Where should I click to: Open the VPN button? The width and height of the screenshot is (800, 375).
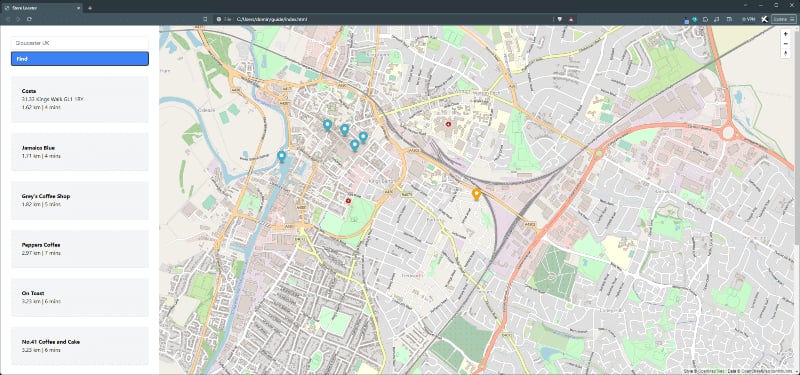click(748, 19)
